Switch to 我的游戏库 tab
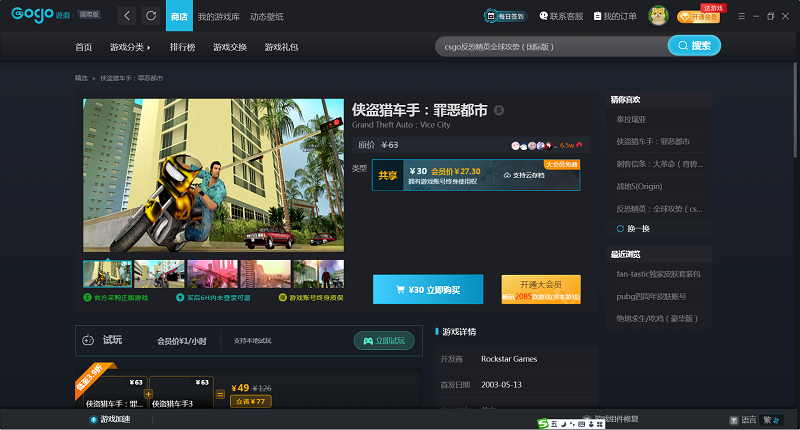Viewport: 800px width, 430px height. pos(218,17)
